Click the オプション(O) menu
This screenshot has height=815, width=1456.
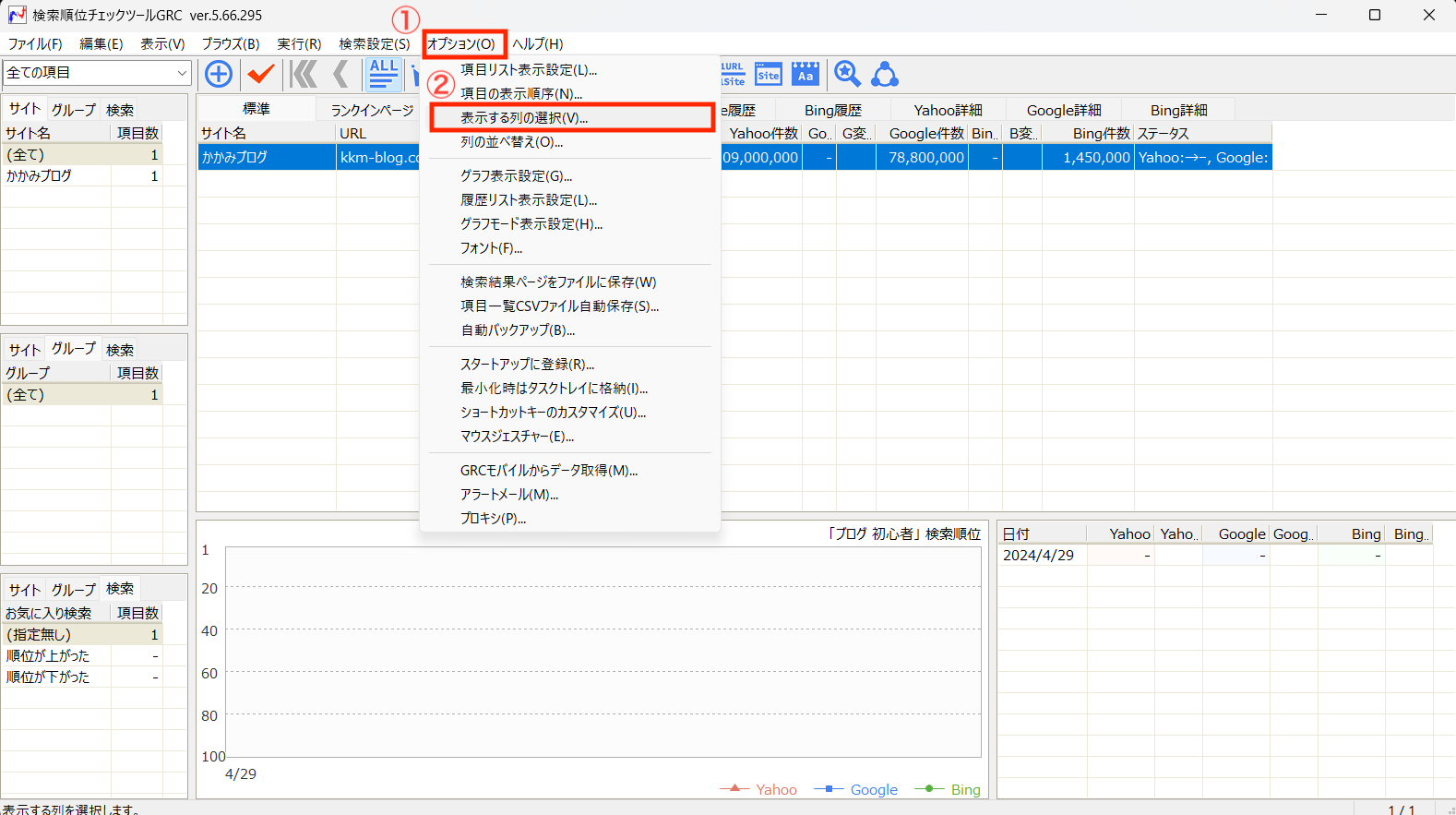(x=461, y=43)
